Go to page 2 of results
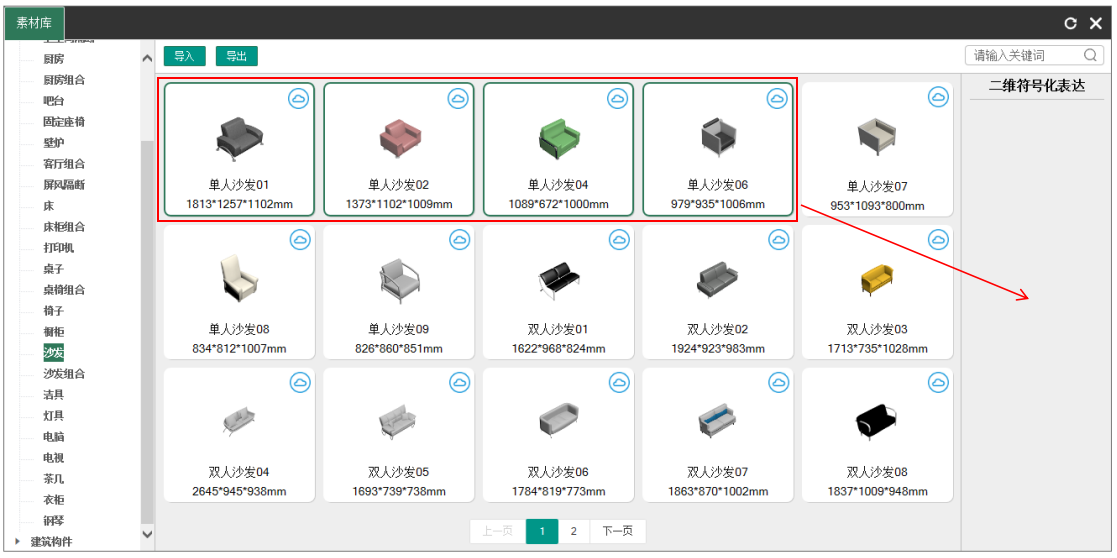 573,531
